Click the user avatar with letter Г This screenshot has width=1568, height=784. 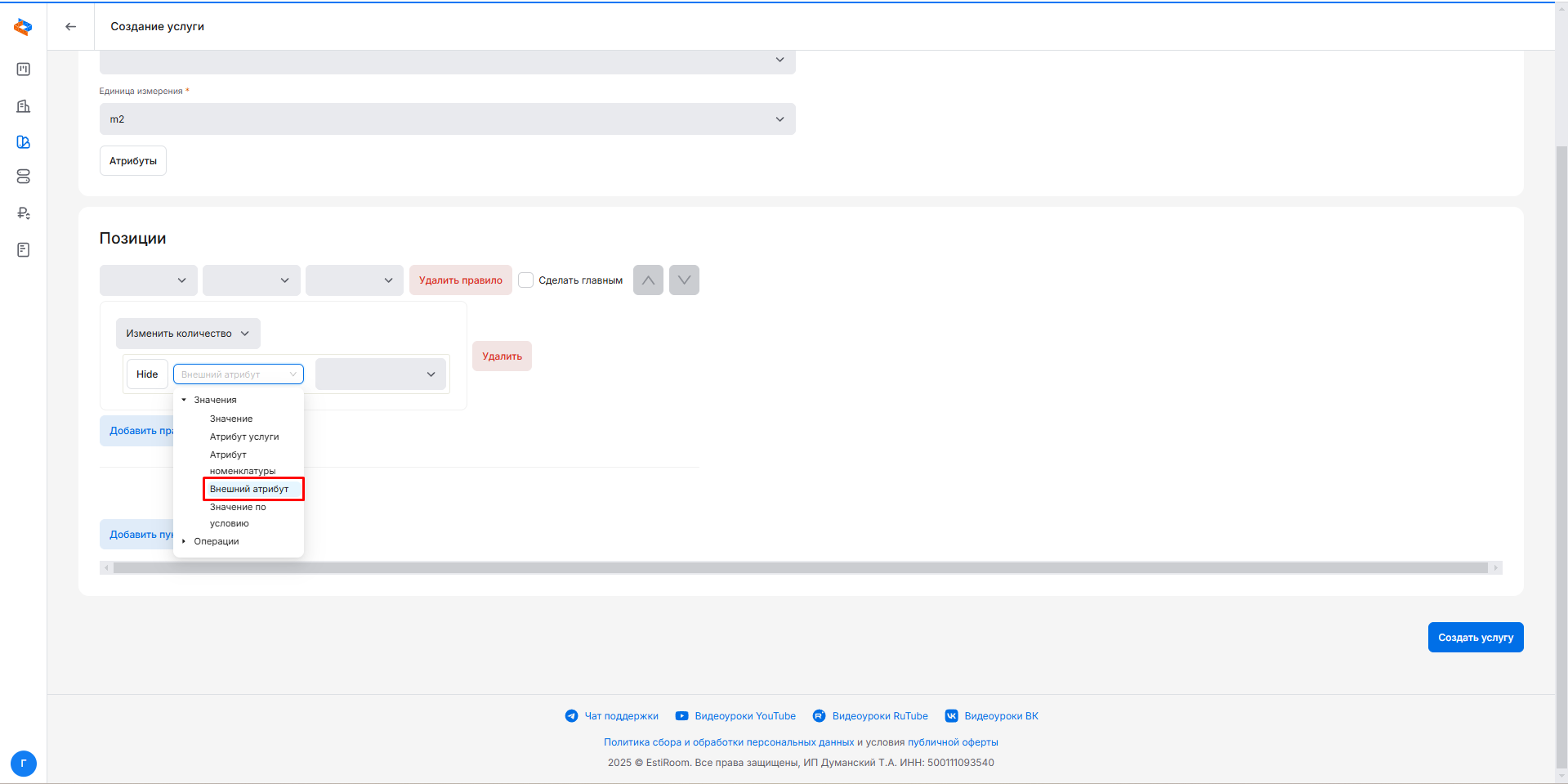click(24, 764)
